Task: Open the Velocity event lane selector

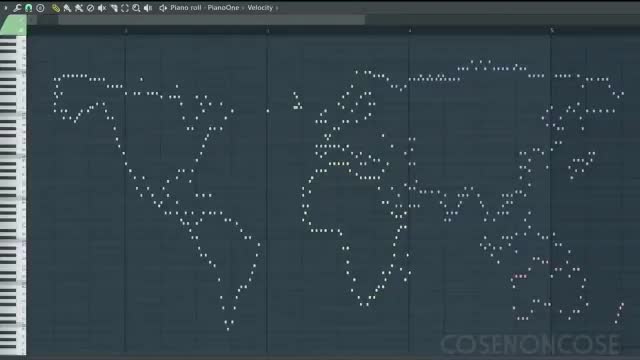Action: coord(260,8)
